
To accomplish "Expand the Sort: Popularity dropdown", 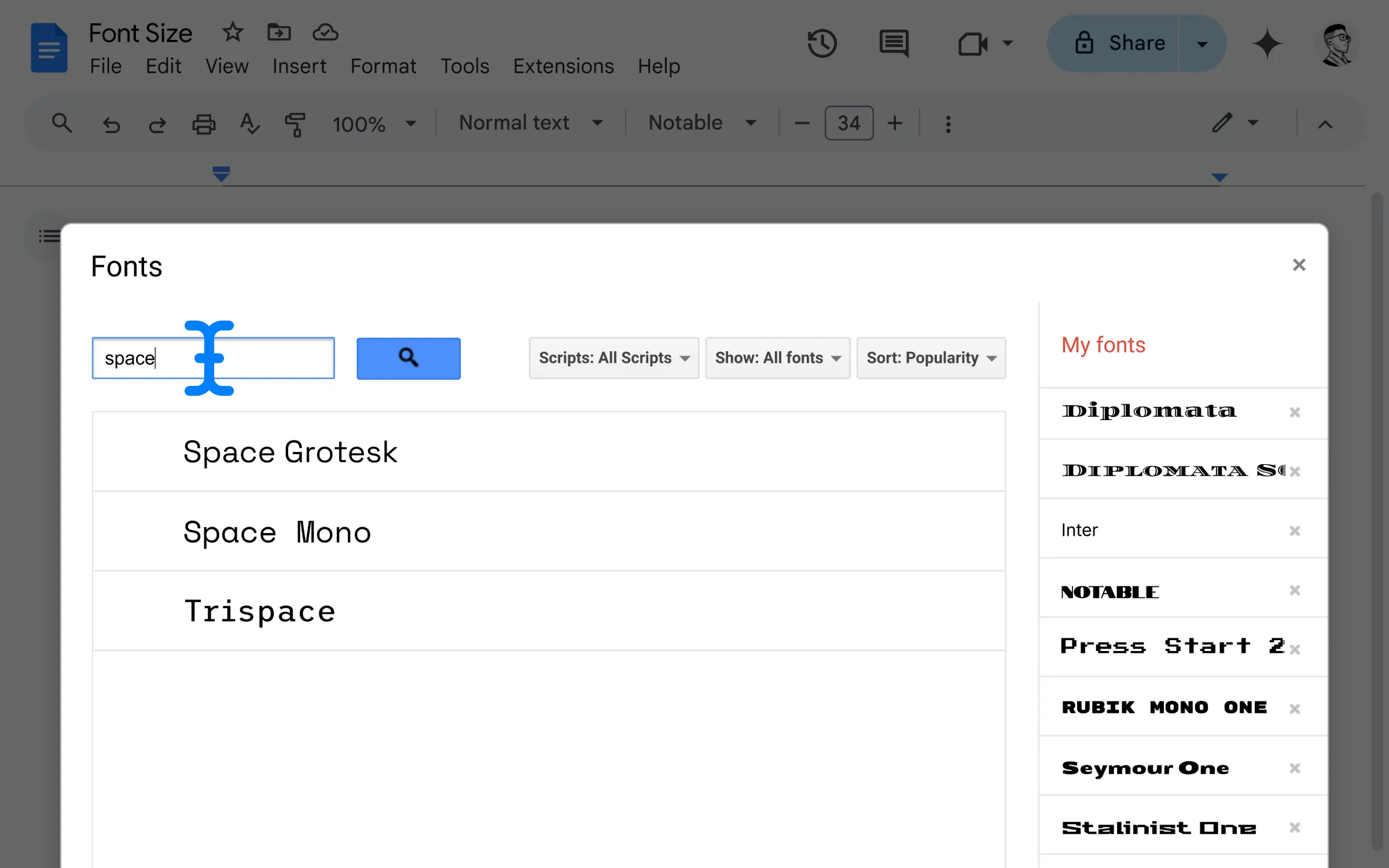I will coord(931,358).
